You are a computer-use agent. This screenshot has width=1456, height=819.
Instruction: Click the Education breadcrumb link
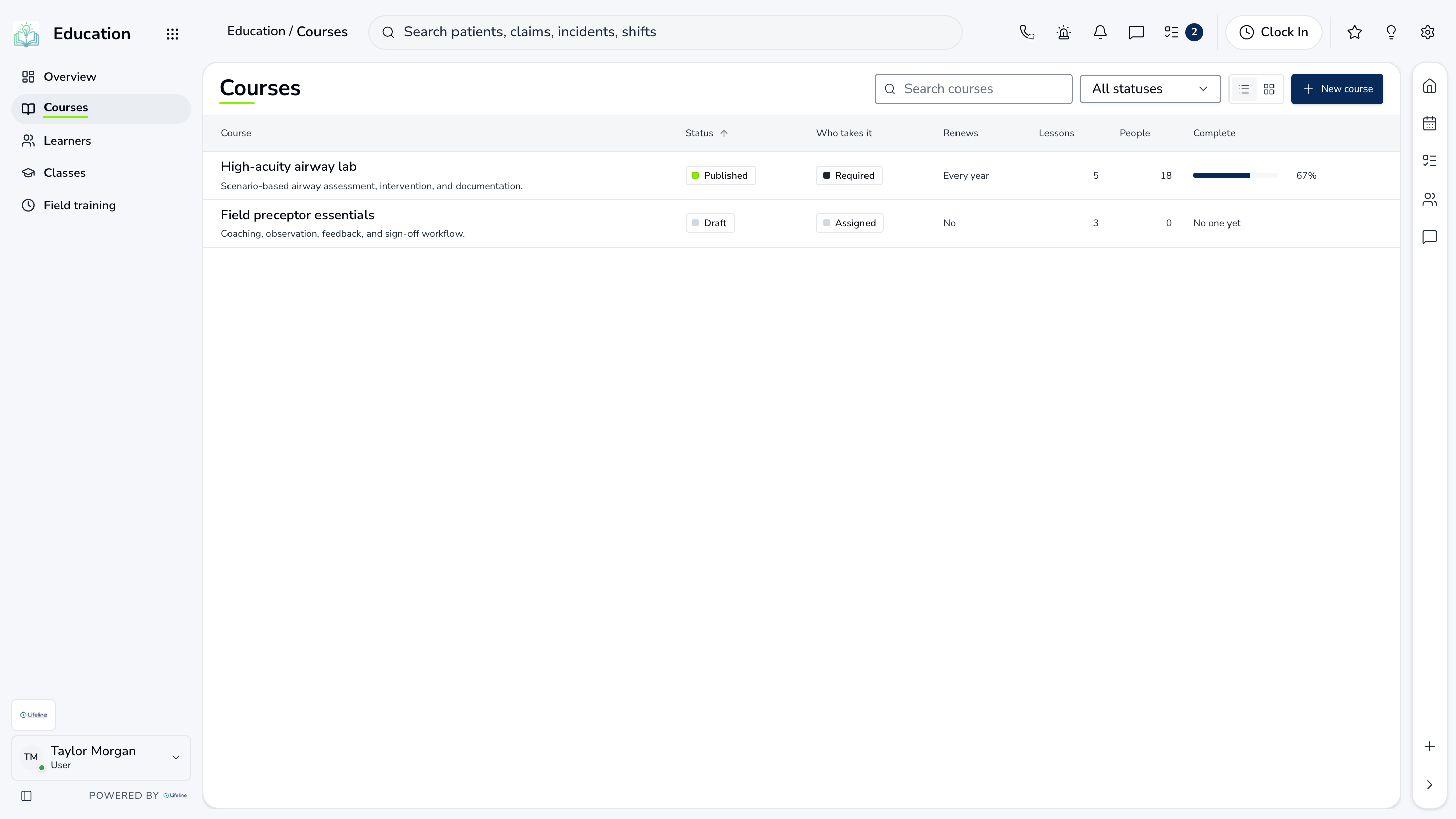255,32
